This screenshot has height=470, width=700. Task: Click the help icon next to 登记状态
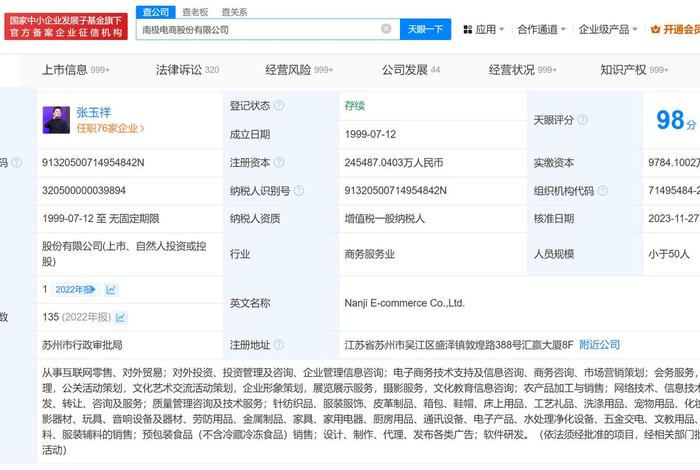pyautogui.click(x=279, y=105)
